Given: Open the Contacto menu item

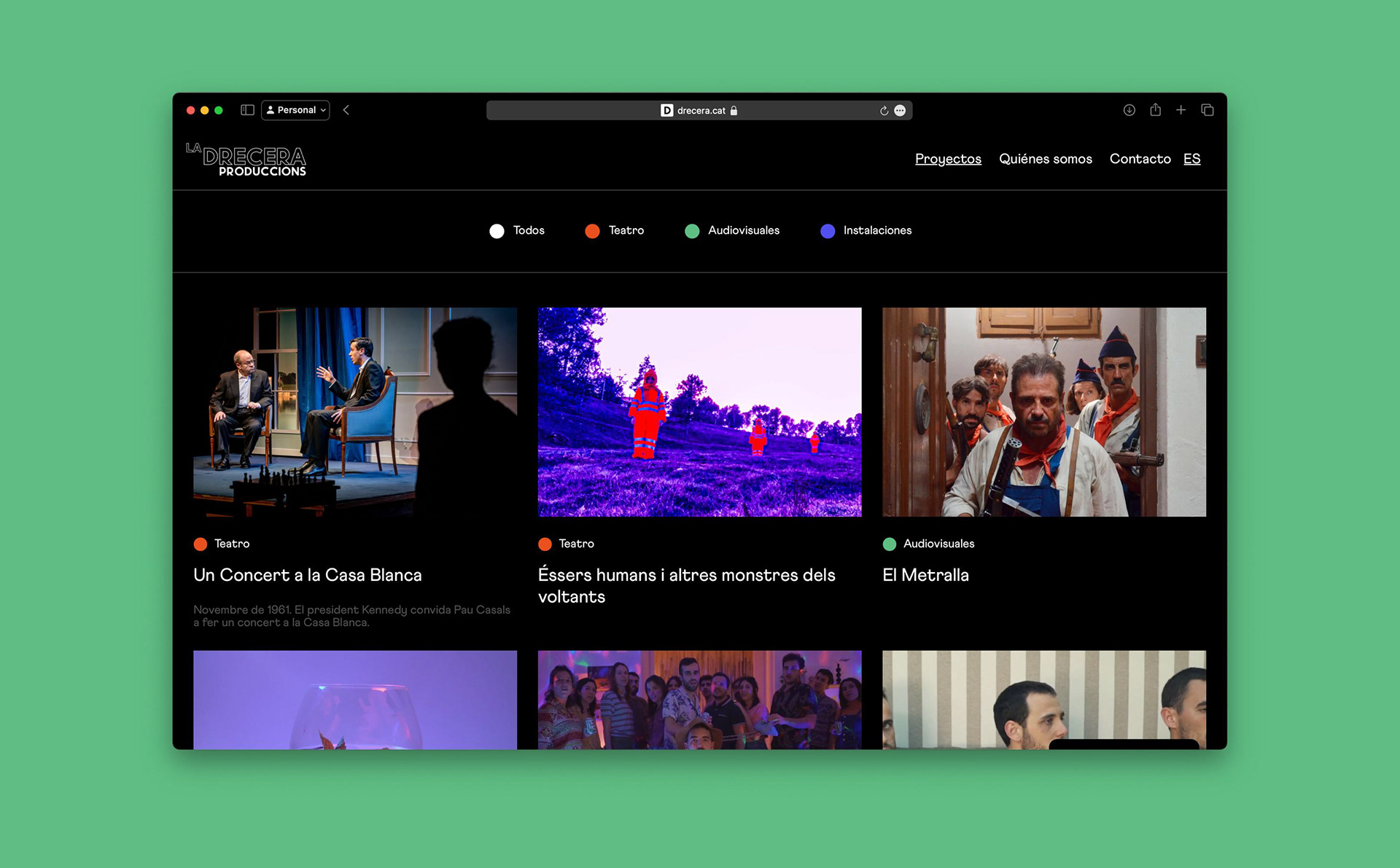Looking at the screenshot, I should click(x=1140, y=159).
